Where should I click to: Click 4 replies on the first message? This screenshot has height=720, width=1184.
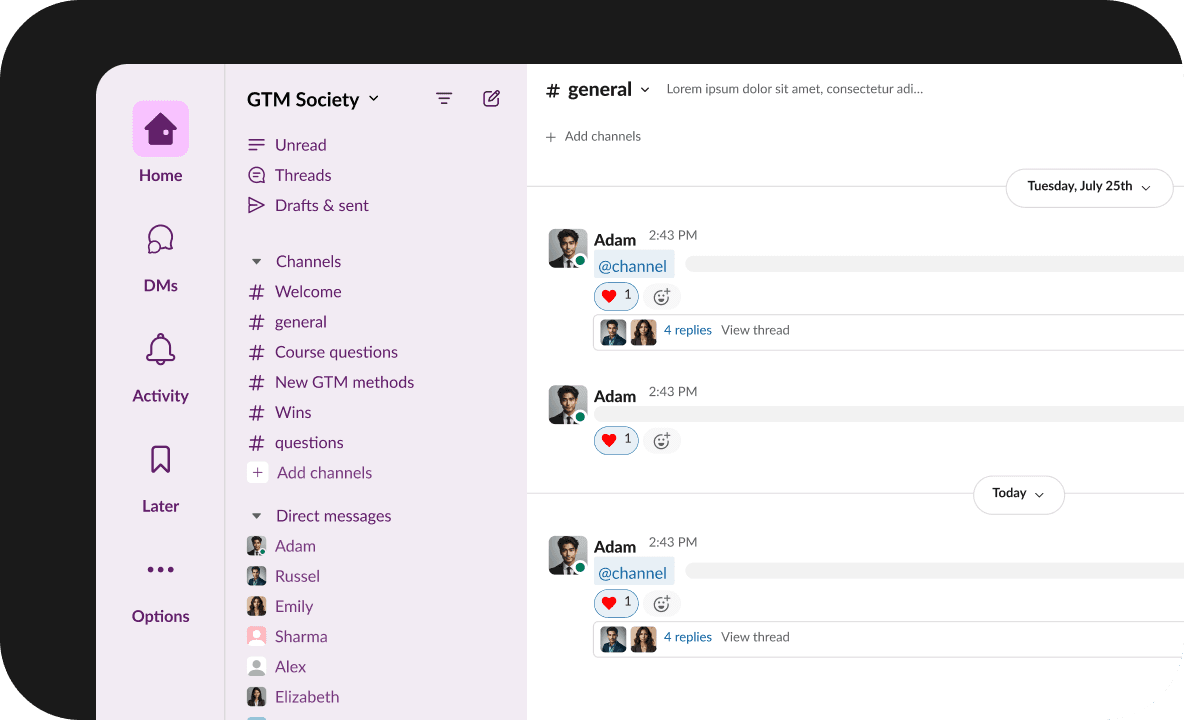pos(688,331)
